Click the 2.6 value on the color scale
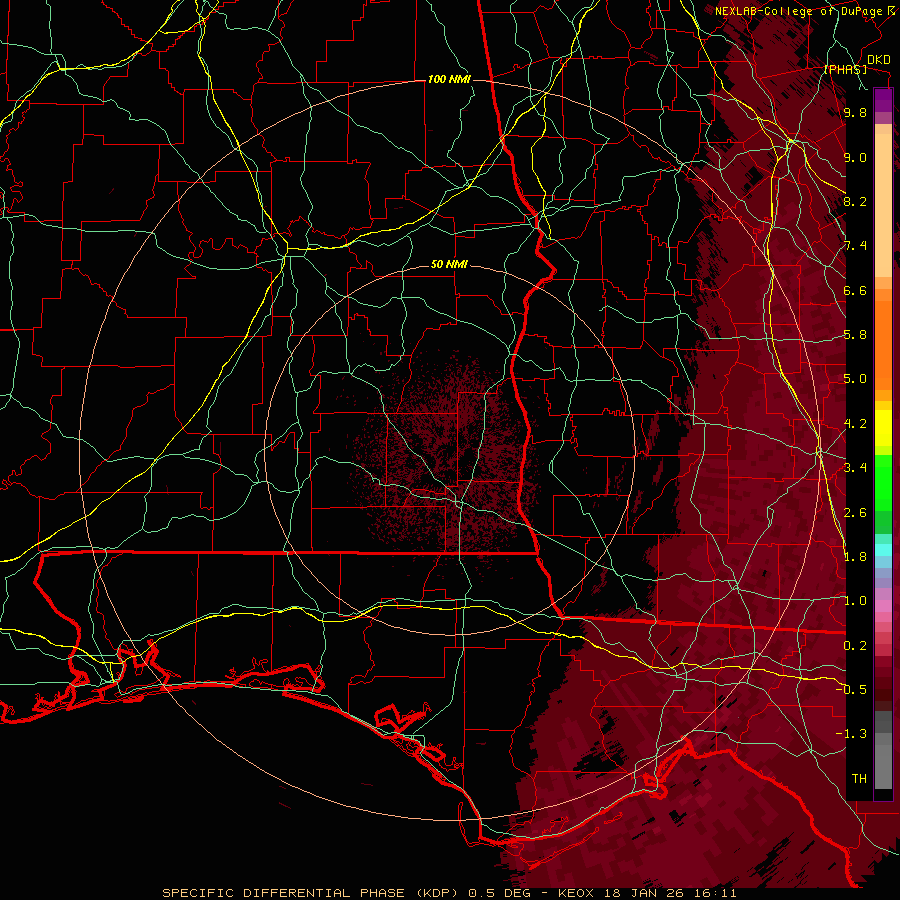The image size is (900, 900). tap(855, 513)
